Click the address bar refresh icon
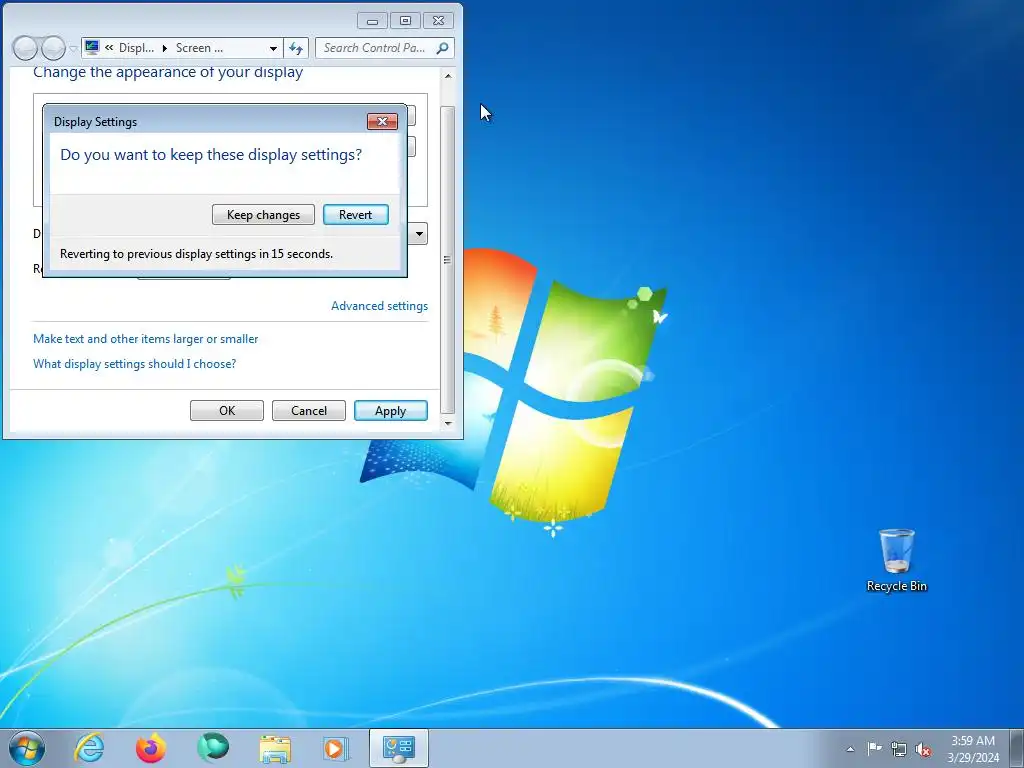 pos(296,48)
